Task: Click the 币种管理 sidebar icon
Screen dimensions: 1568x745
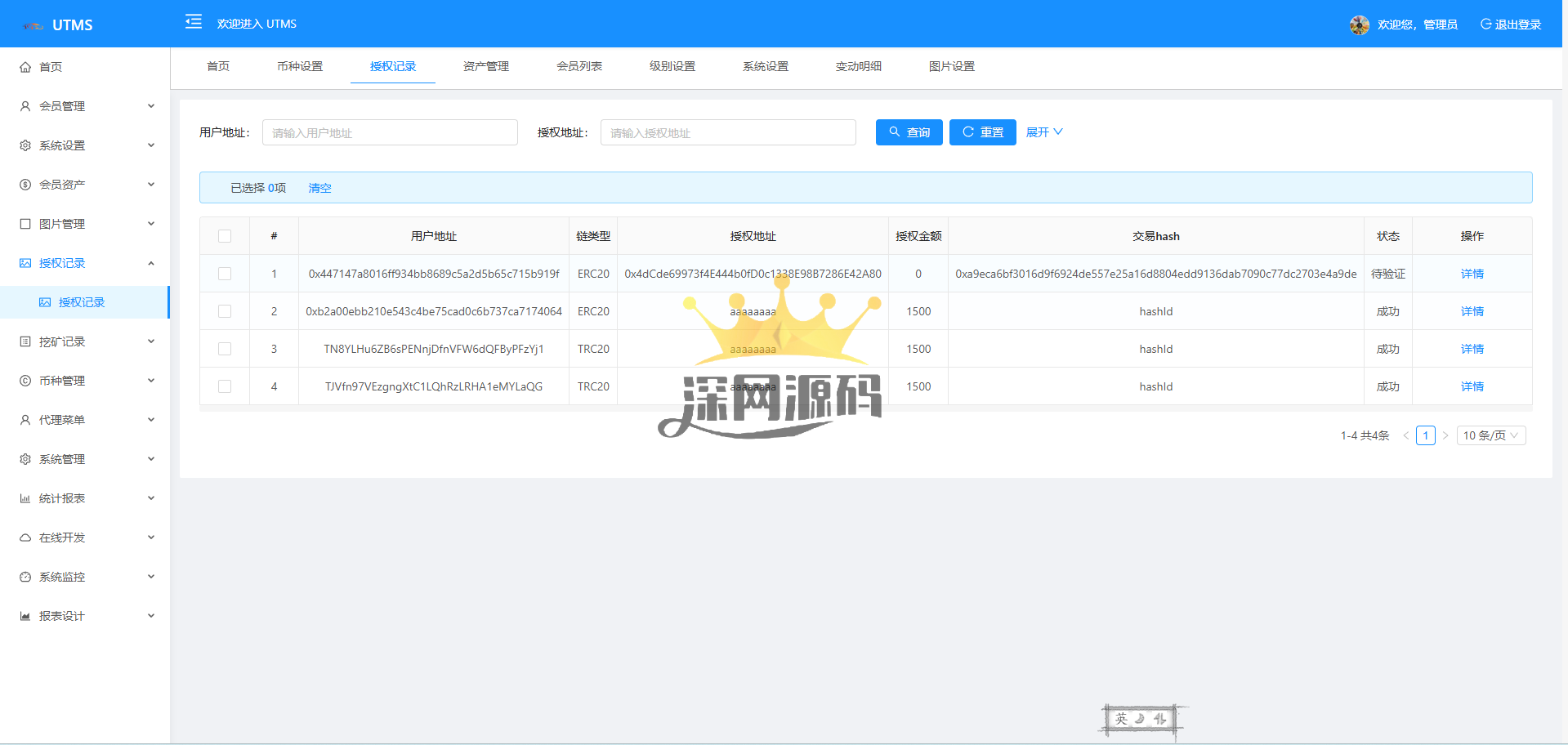Action: (25, 381)
